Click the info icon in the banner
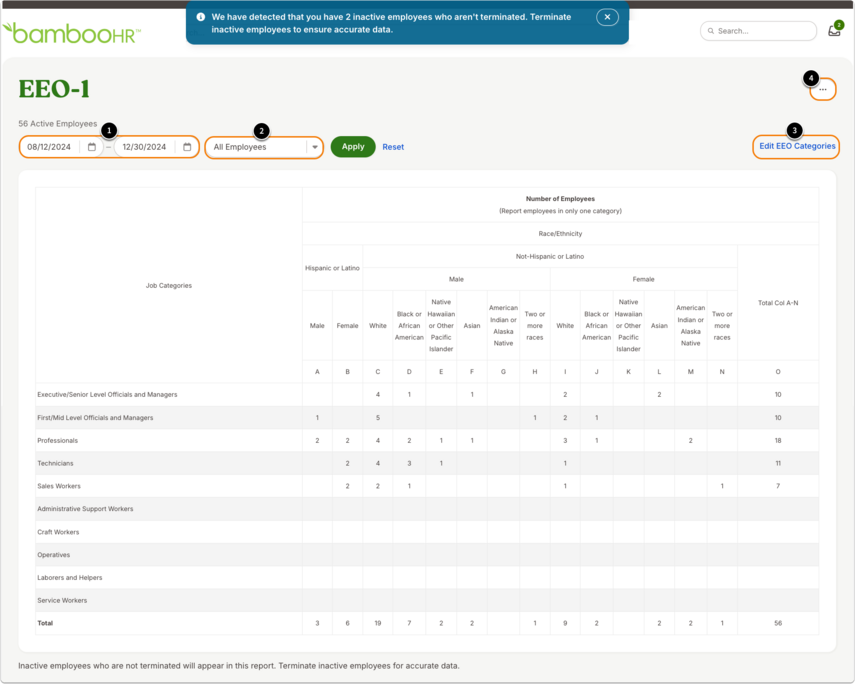This screenshot has width=855, height=684. pyautogui.click(x=201, y=17)
